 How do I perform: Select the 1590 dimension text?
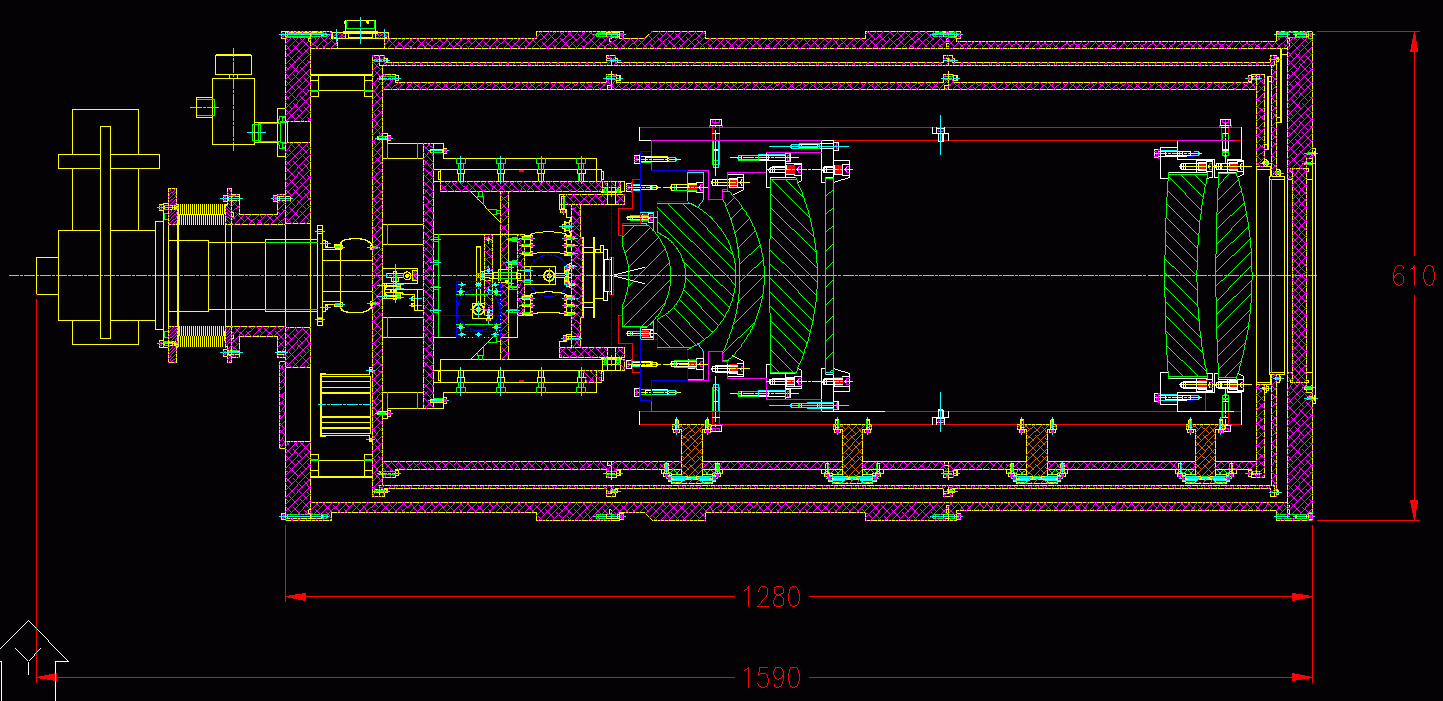[x=770, y=678]
